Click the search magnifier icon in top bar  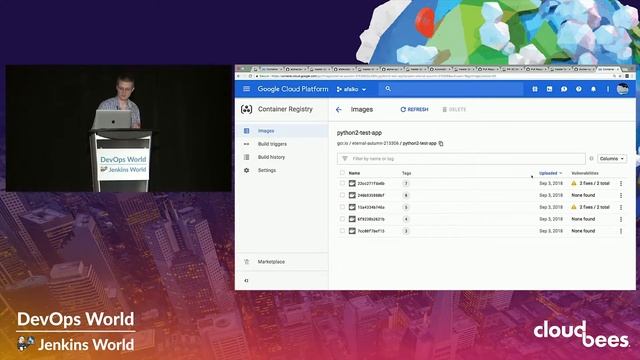tap(388, 89)
